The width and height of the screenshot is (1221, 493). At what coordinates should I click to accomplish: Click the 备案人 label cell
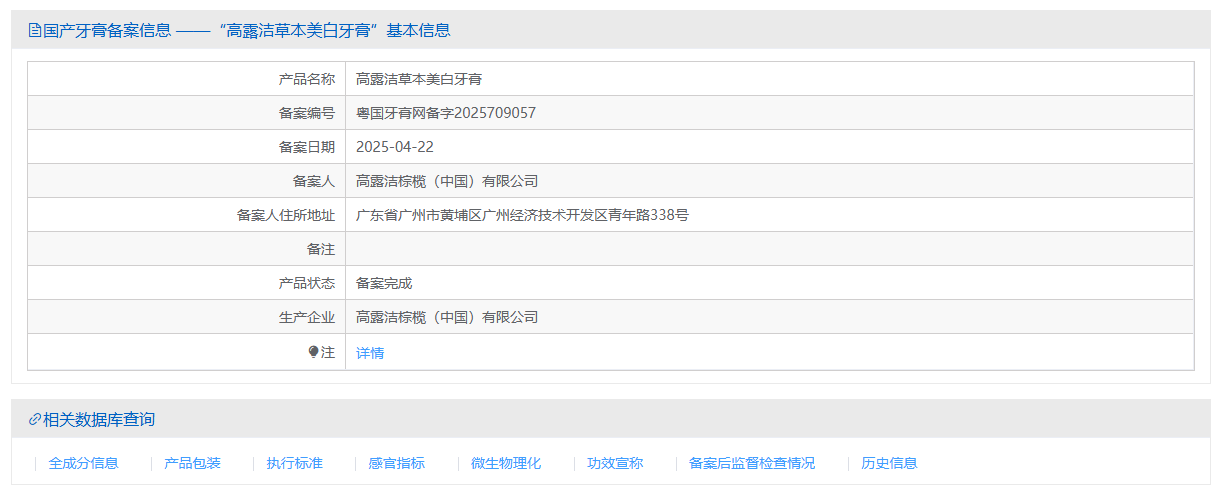click(x=187, y=181)
